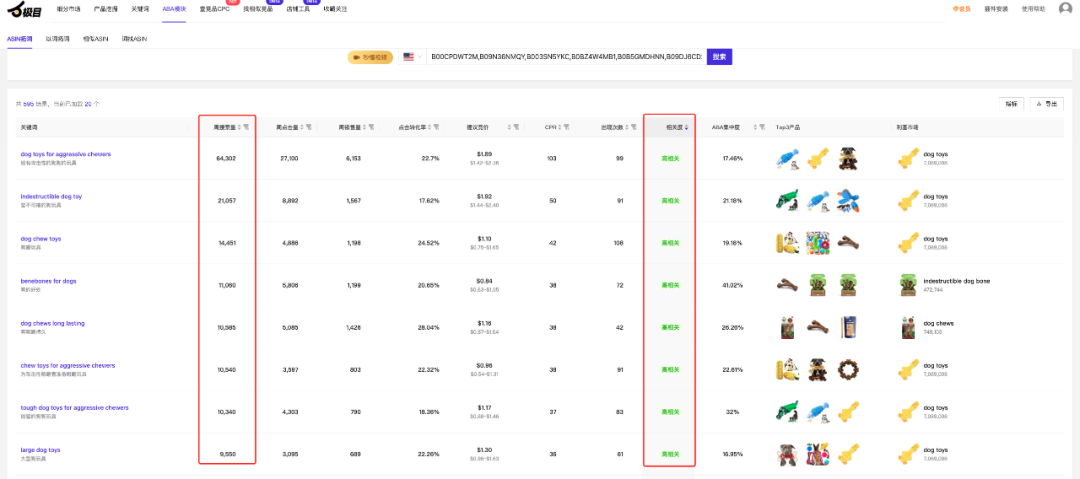This screenshot has height=479, width=1080.
Task: Switch to the ABA模块 top navigation tab
Action: click(174, 8)
